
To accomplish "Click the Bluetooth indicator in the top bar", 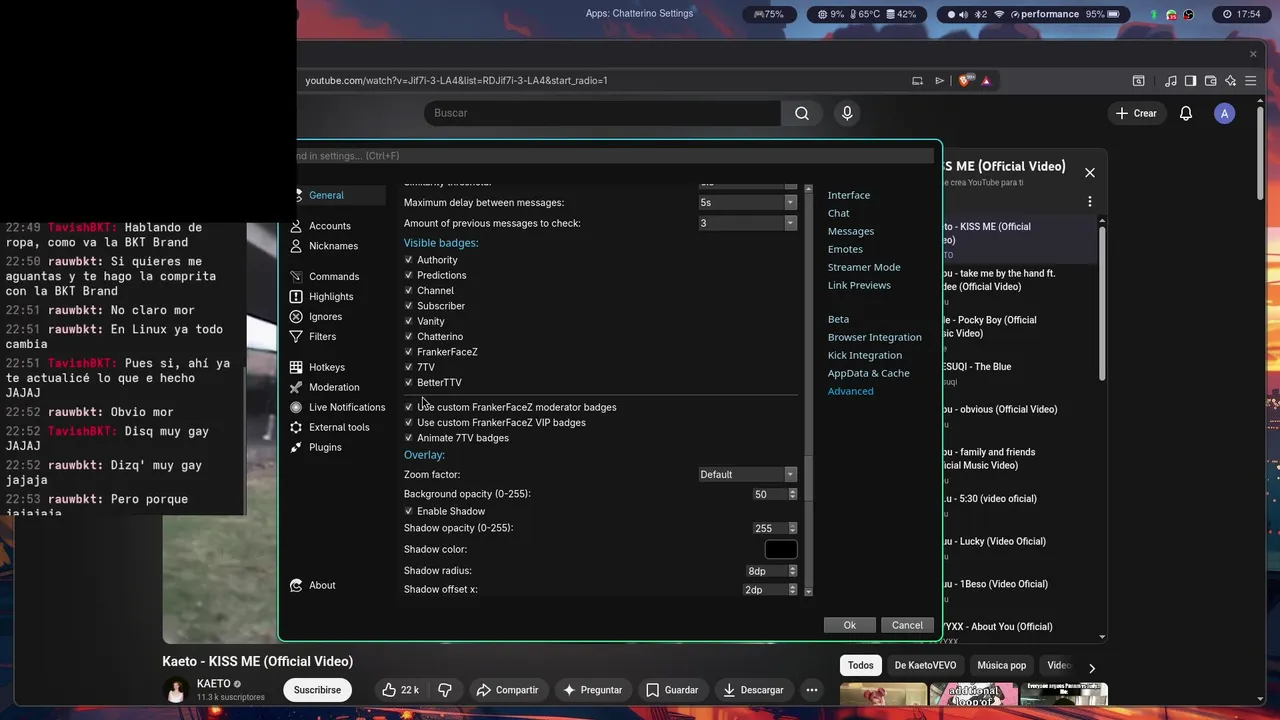I will point(981,15).
